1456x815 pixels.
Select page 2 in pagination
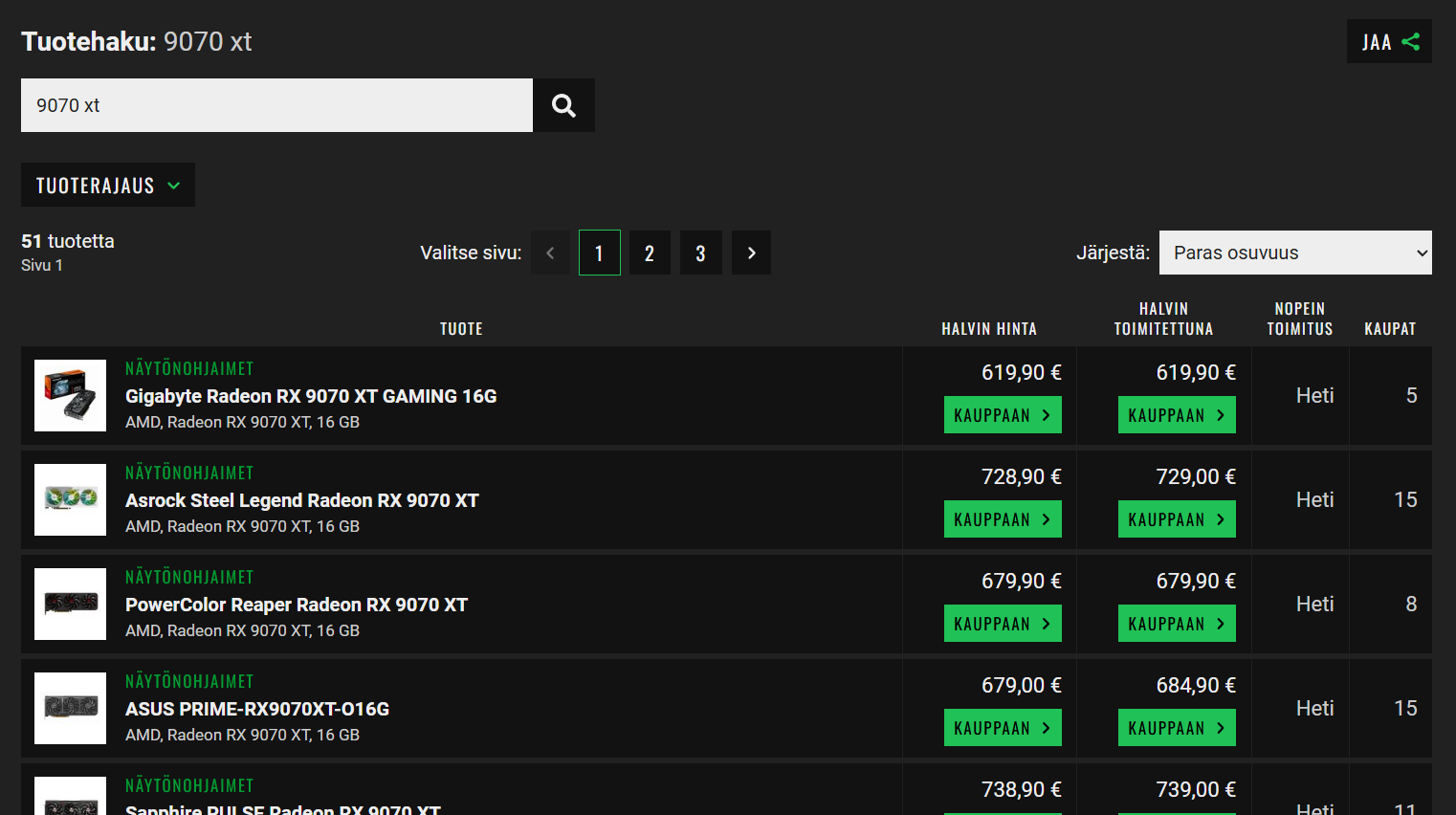pyautogui.click(x=650, y=253)
